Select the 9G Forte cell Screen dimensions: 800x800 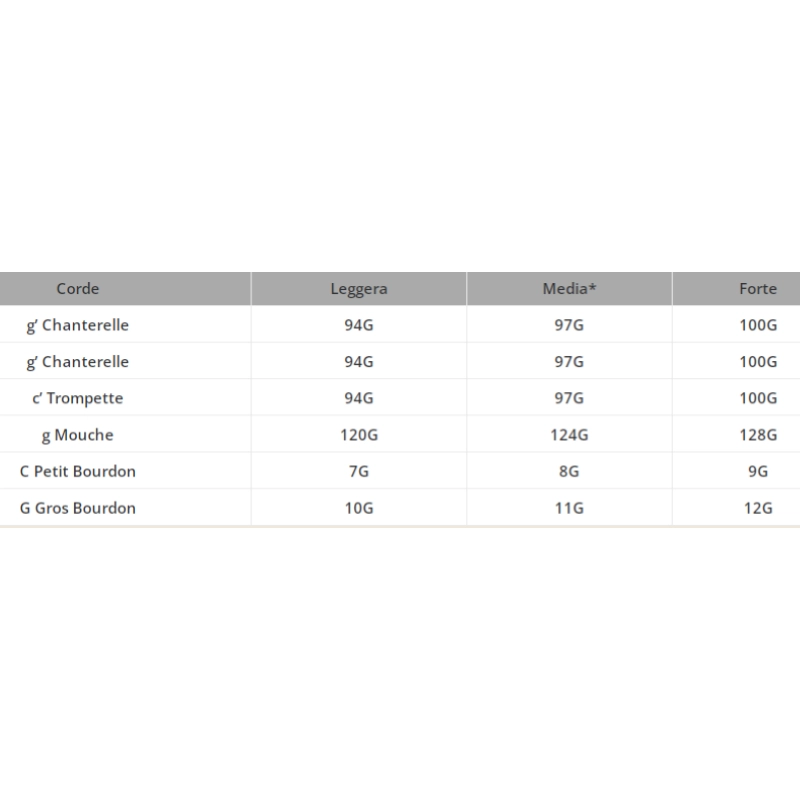click(757, 471)
